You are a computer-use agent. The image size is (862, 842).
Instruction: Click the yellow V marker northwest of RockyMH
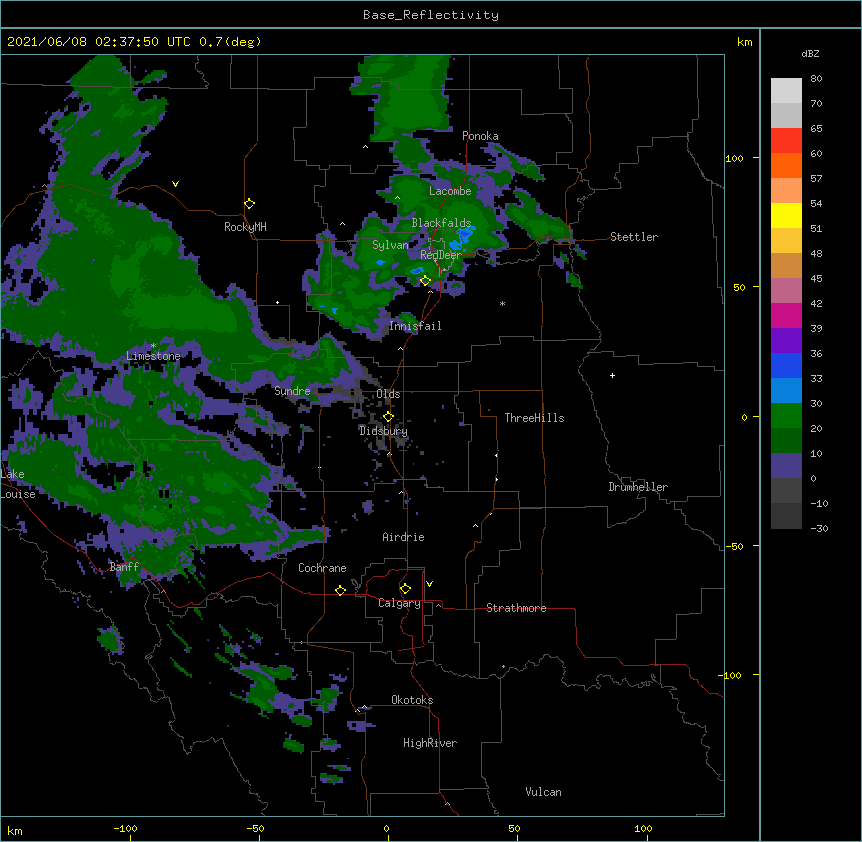click(x=175, y=184)
